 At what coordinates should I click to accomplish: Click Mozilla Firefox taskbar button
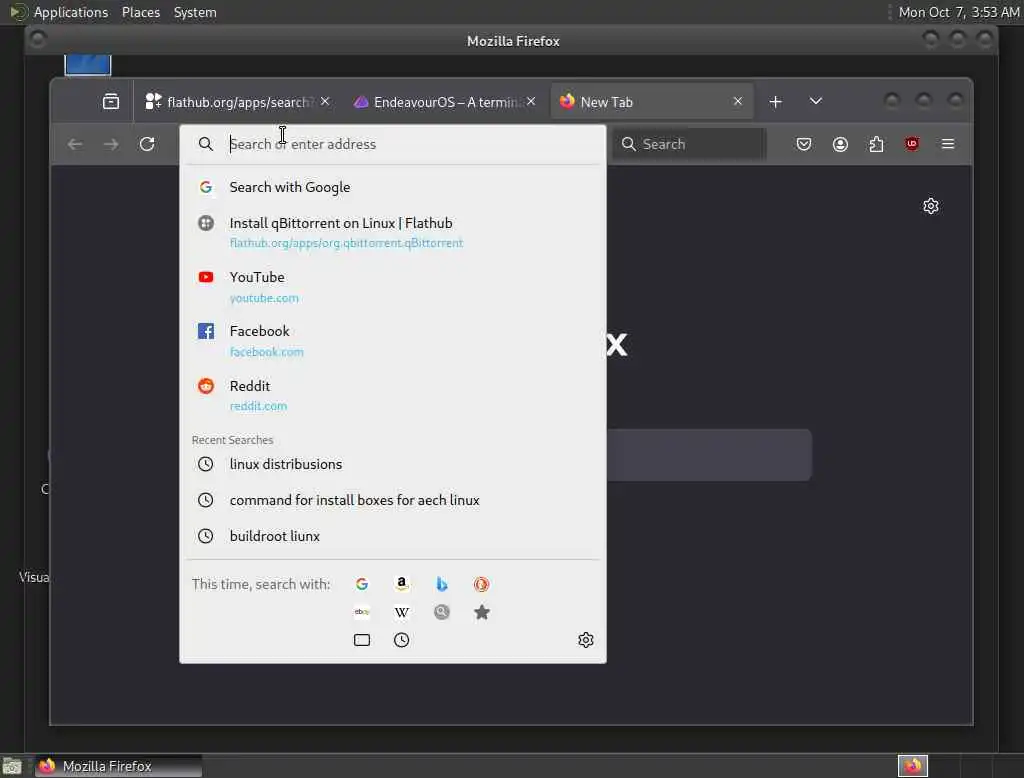coord(118,766)
